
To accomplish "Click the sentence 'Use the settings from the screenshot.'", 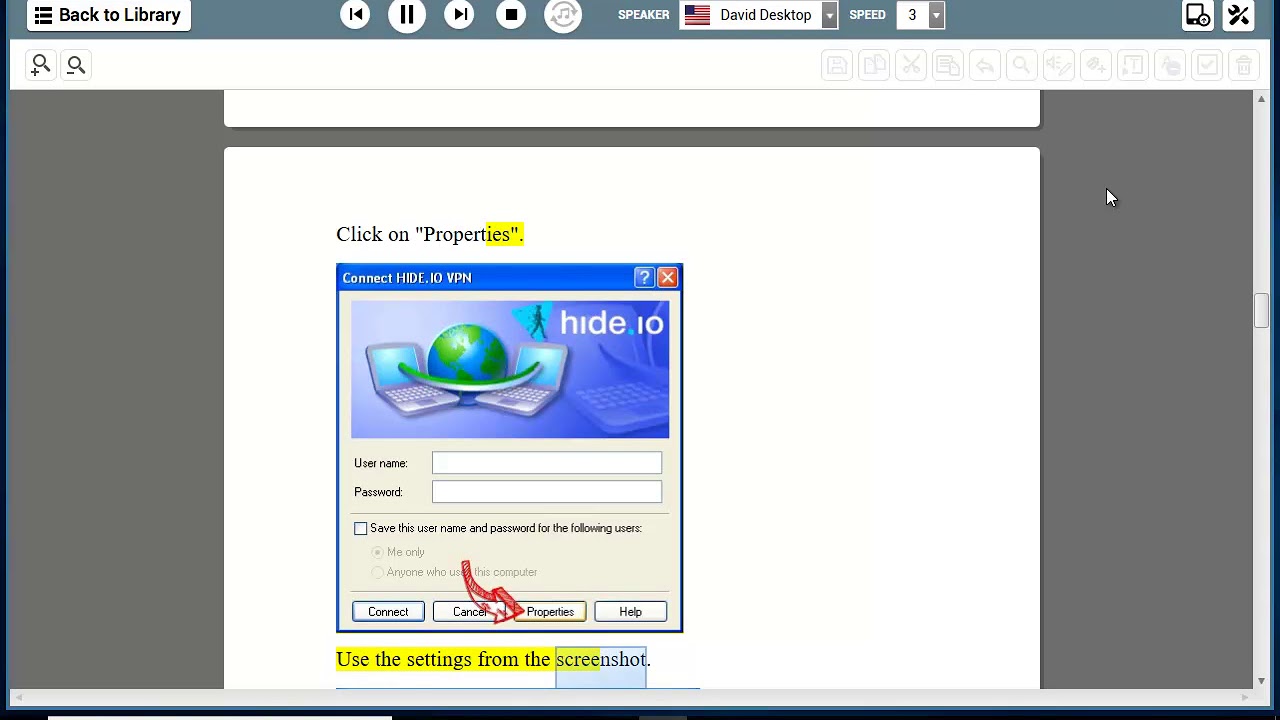I will pos(493,659).
